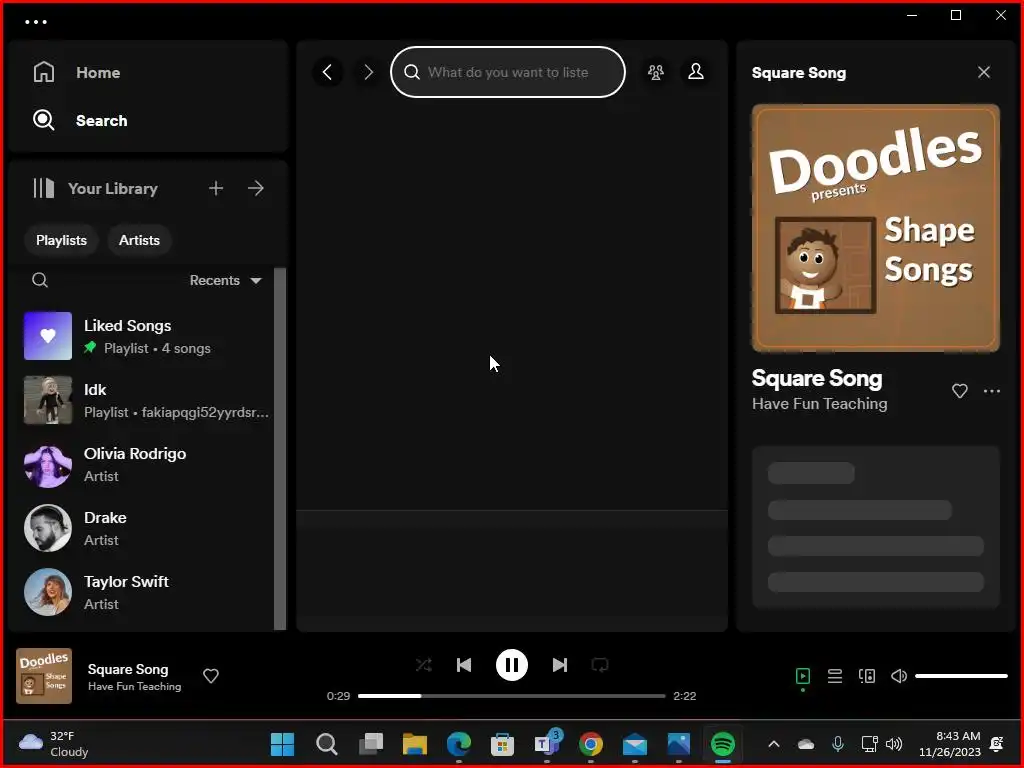Filter library by Playlists

61,240
